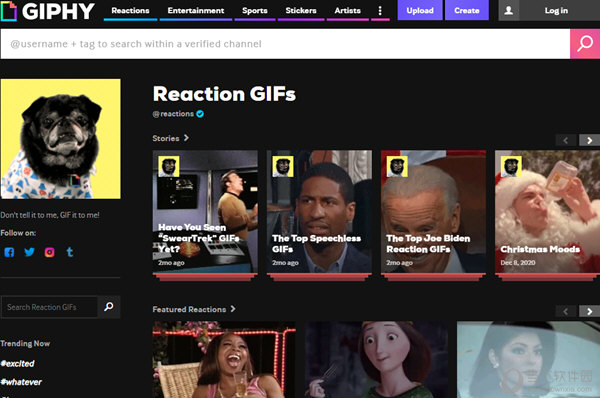This screenshot has height=398, width=600.
Task: Click the pug avatar on Speechless story
Action: tap(283, 166)
